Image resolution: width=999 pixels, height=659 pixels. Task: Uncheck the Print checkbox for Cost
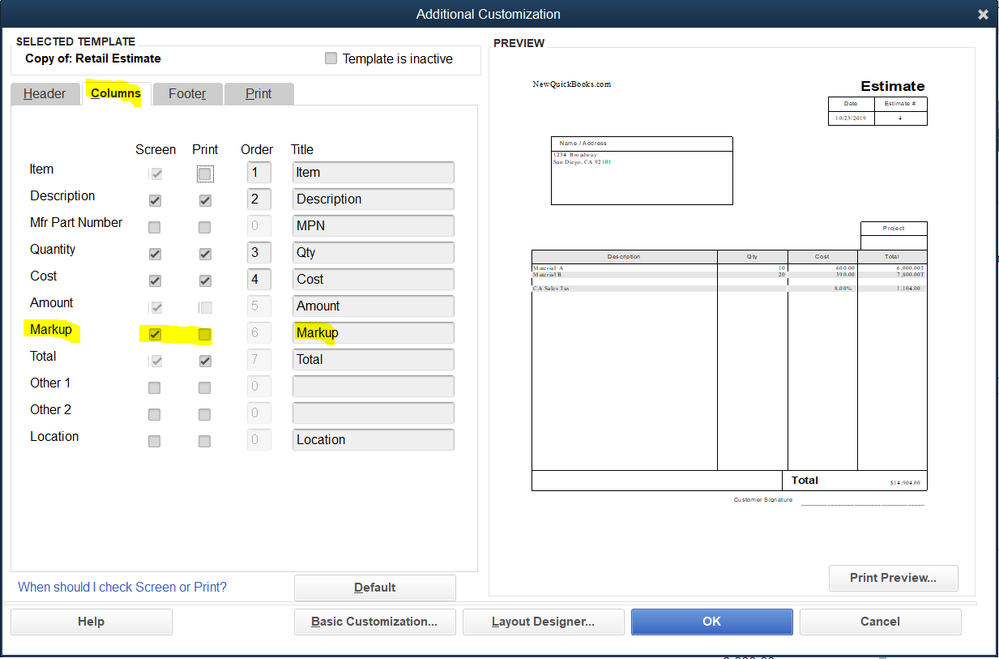click(x=205, y=280)
